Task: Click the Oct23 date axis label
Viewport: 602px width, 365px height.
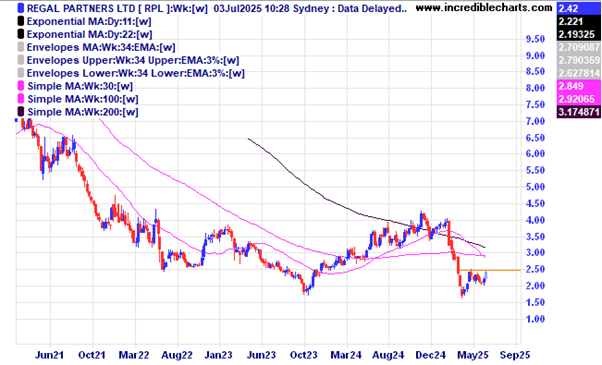Action: pyautogui.click(x=304, y=355)
